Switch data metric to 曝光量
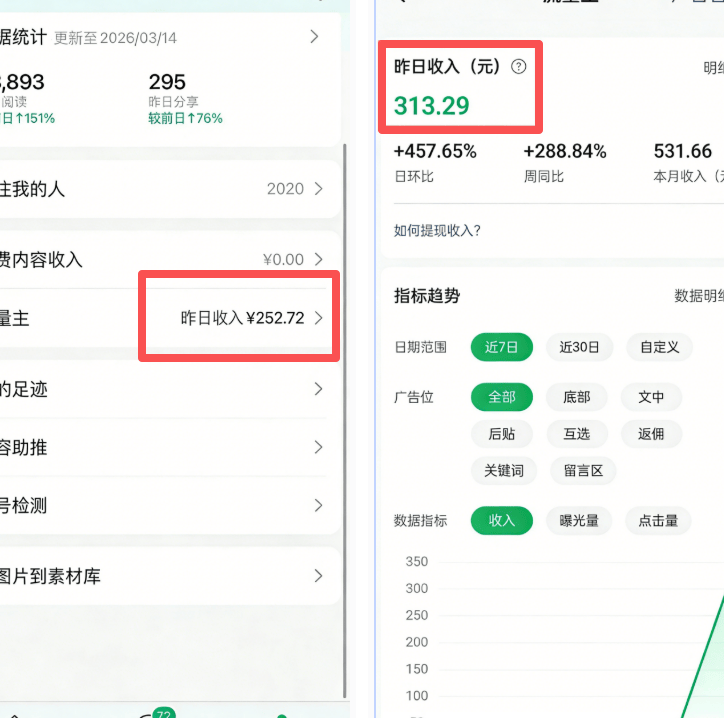The image size is (724, 718). (x=579, y=520)
